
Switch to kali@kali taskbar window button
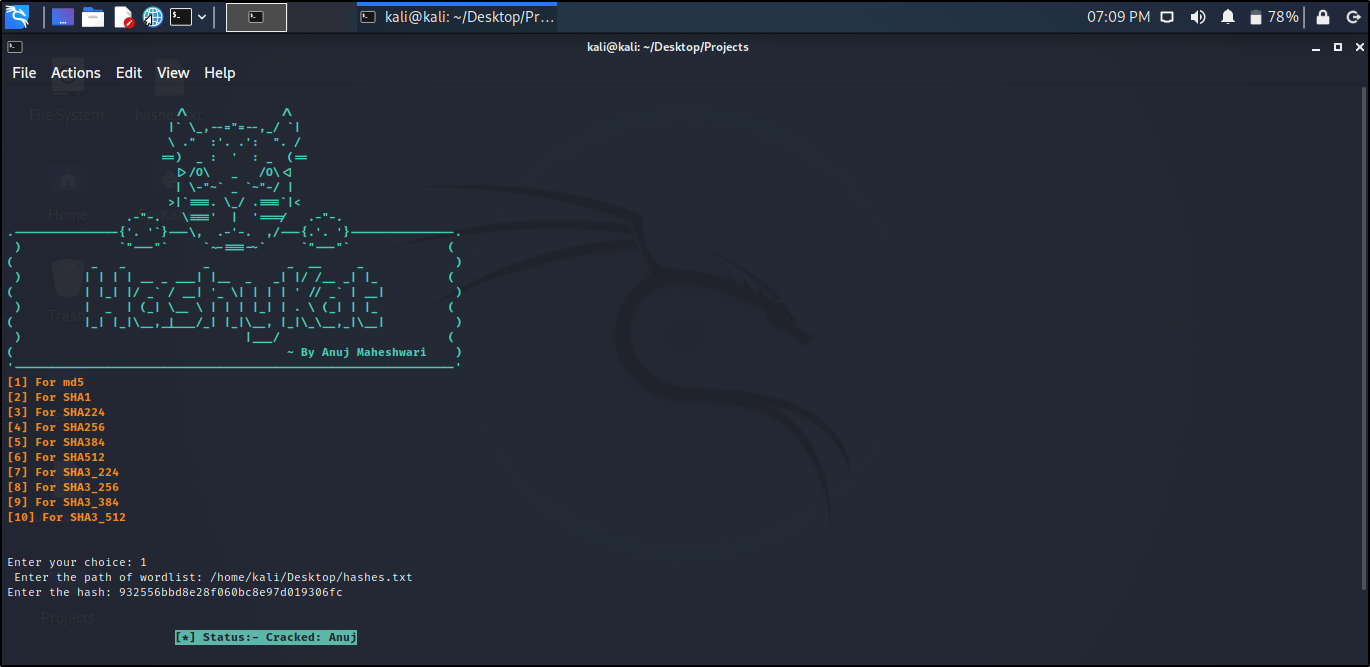(x=457, y=17)
